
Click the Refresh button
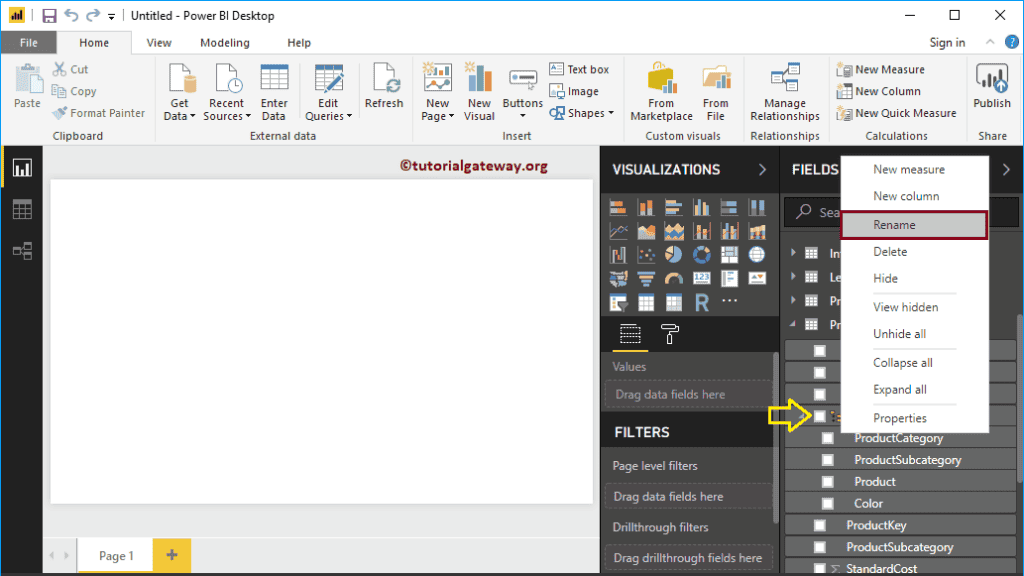(x=384, y=86)
